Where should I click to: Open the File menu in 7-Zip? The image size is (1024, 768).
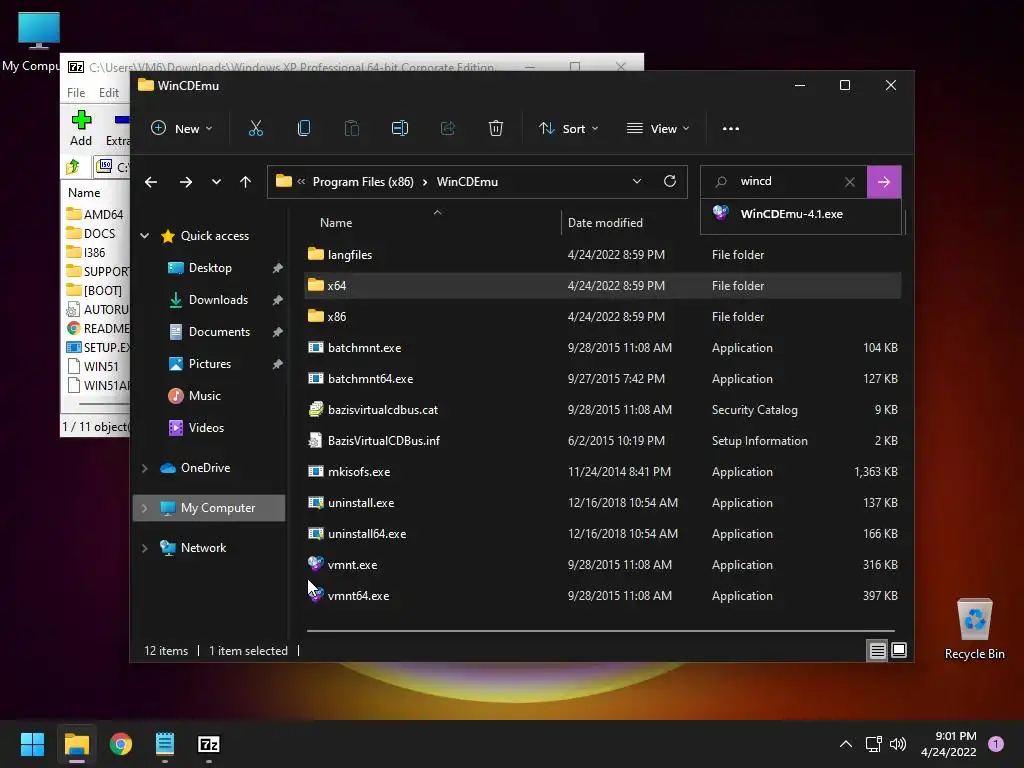point(76,93)
